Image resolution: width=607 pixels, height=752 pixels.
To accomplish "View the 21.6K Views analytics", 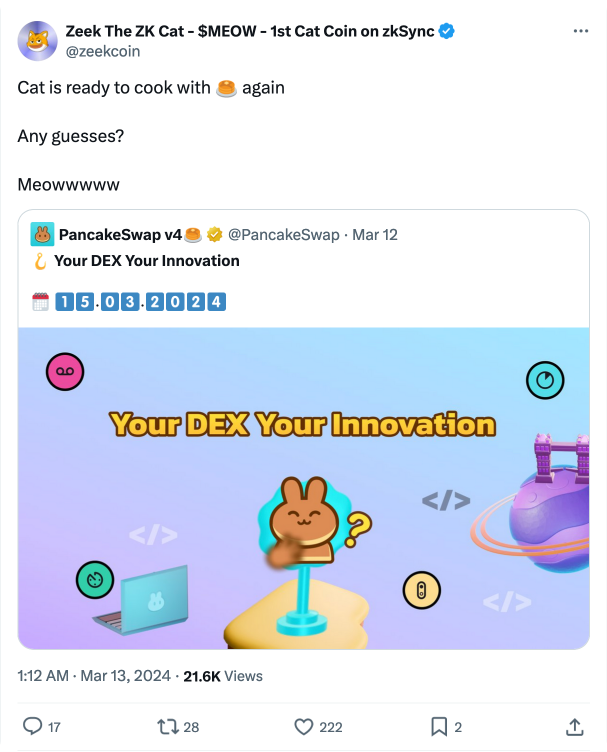I will pyautogui.click(x=223, y=676).
